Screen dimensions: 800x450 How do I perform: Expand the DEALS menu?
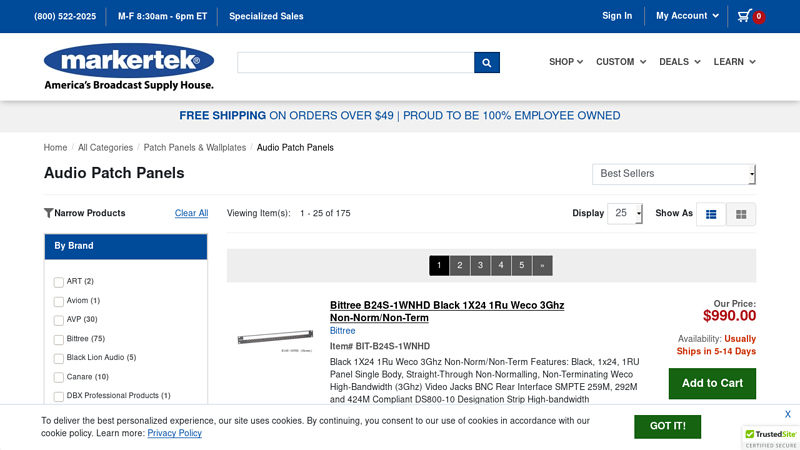pyautogui.click(x=680, y=62)
